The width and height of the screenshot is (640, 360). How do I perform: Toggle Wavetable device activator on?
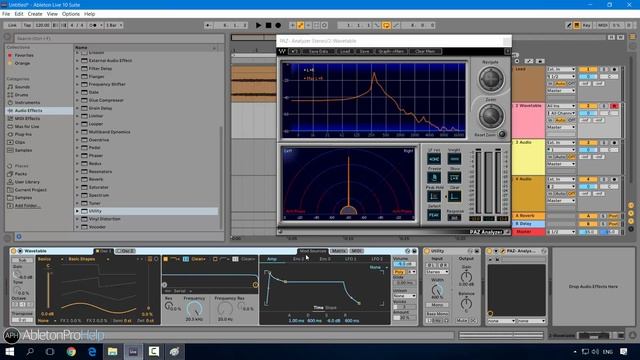tap(13, 251)
